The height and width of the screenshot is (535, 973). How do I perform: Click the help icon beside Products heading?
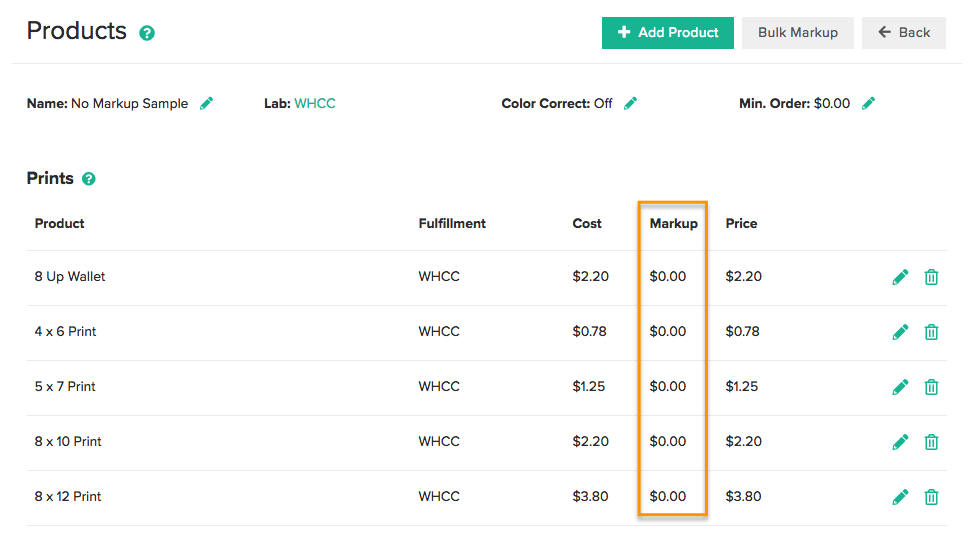click(x=147, y=33)
